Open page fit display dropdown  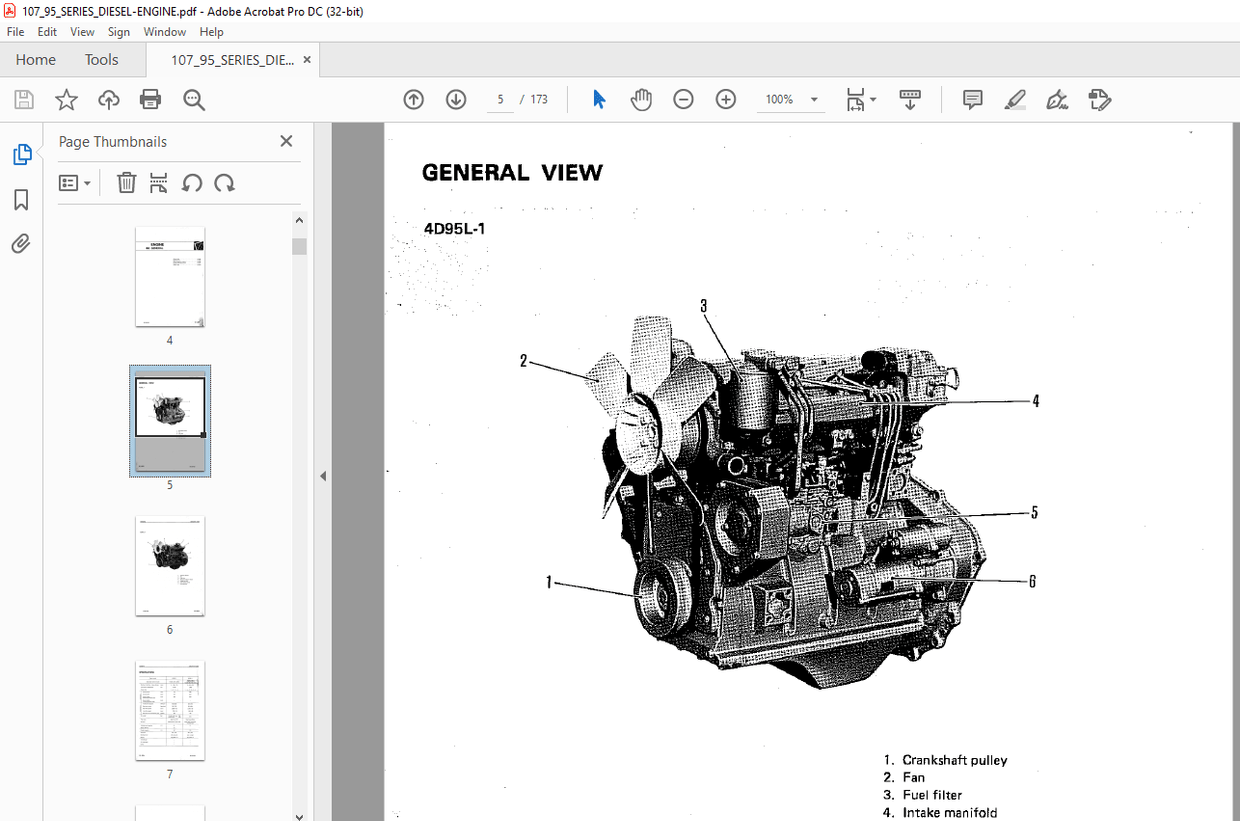pos(861,99)
